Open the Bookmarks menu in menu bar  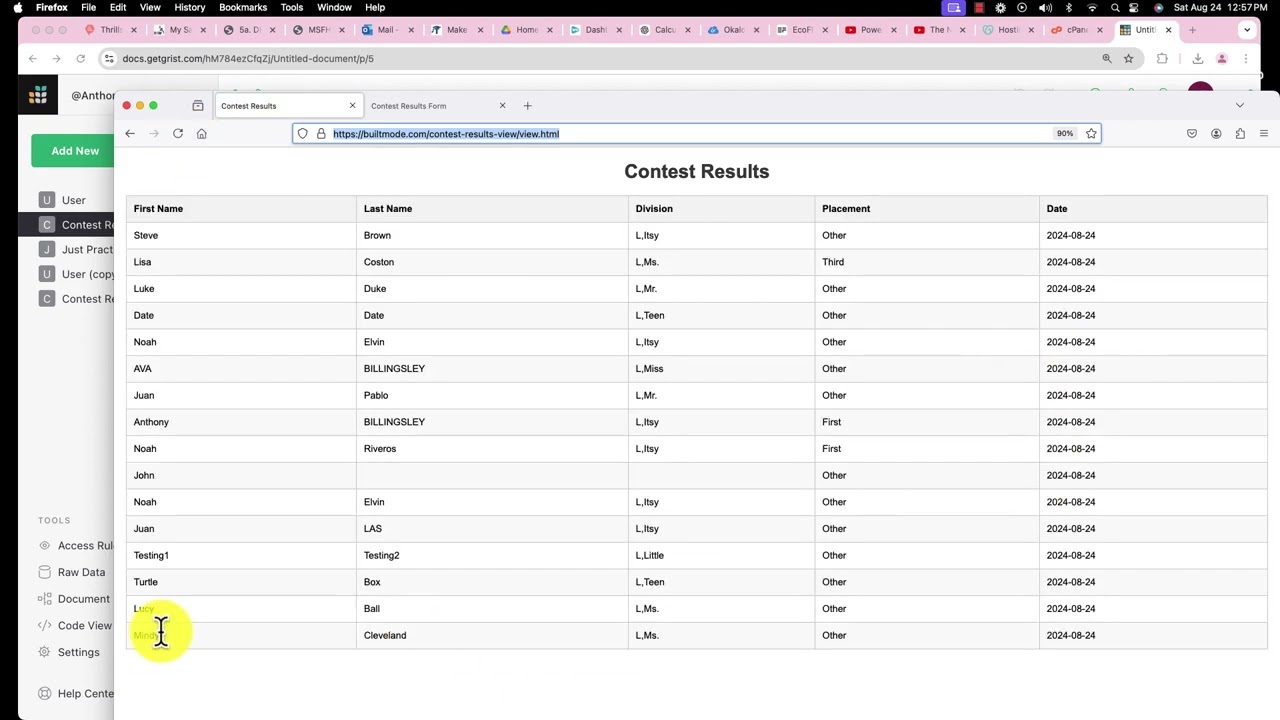243,7
